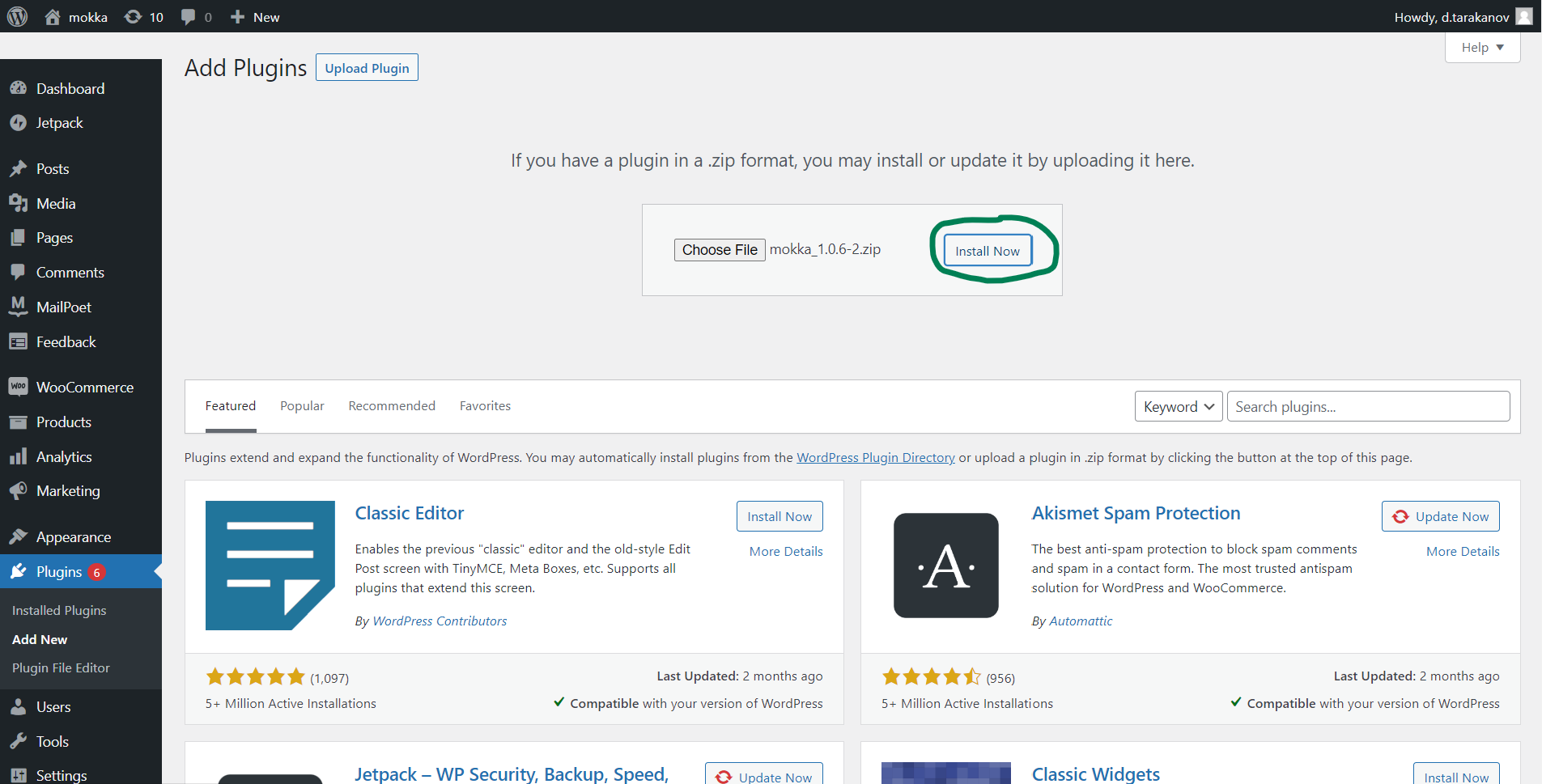
Task: Open the New content menu
Action: point(255,17)
